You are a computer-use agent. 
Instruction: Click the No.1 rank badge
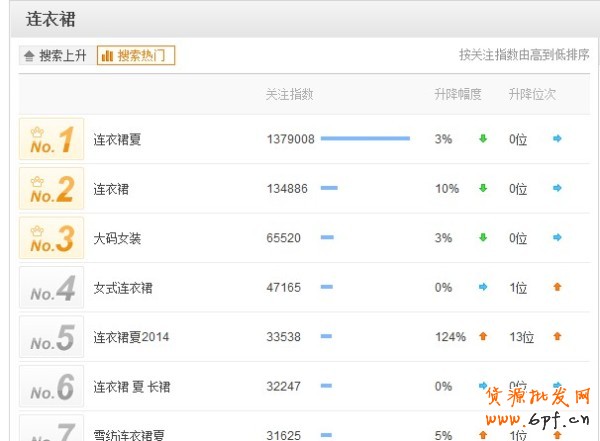51,139
